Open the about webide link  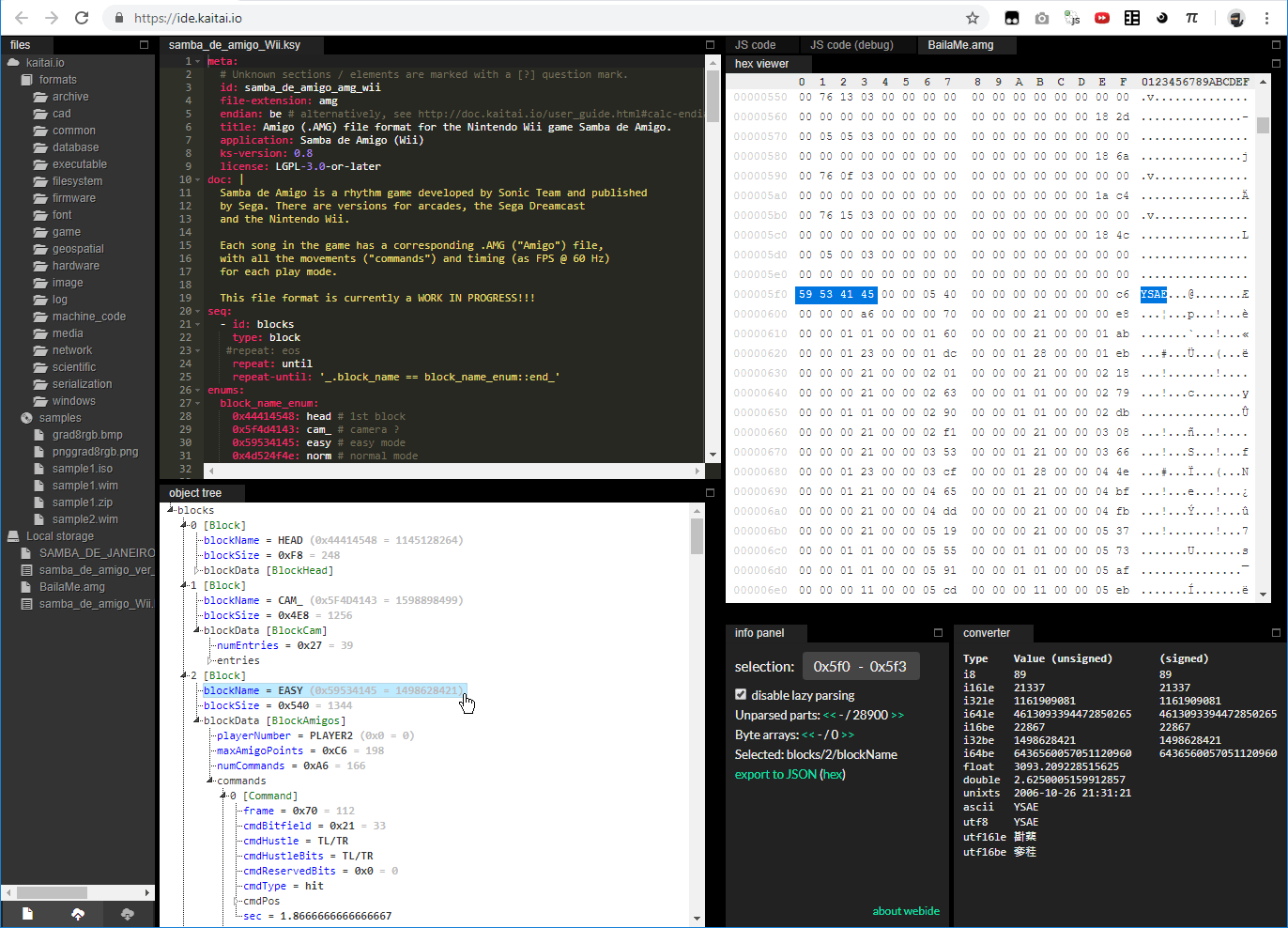906,910
